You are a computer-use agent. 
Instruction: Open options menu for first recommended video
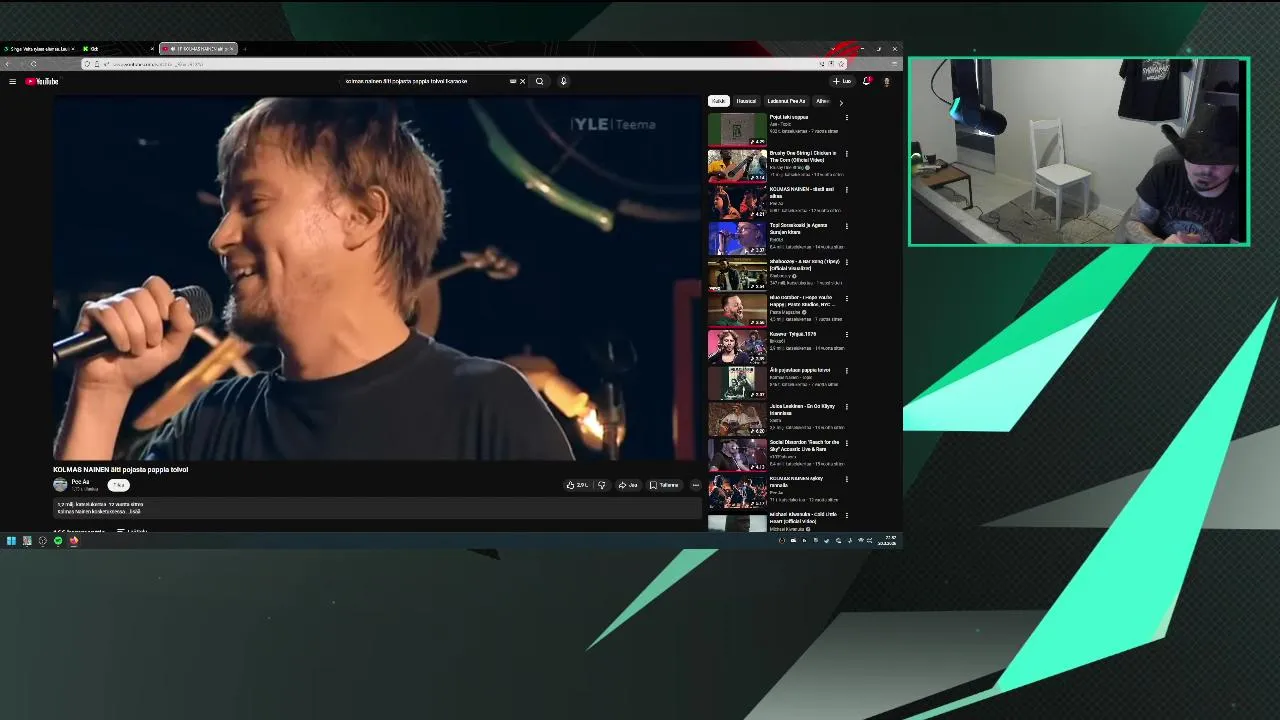[x=846, y=118]
